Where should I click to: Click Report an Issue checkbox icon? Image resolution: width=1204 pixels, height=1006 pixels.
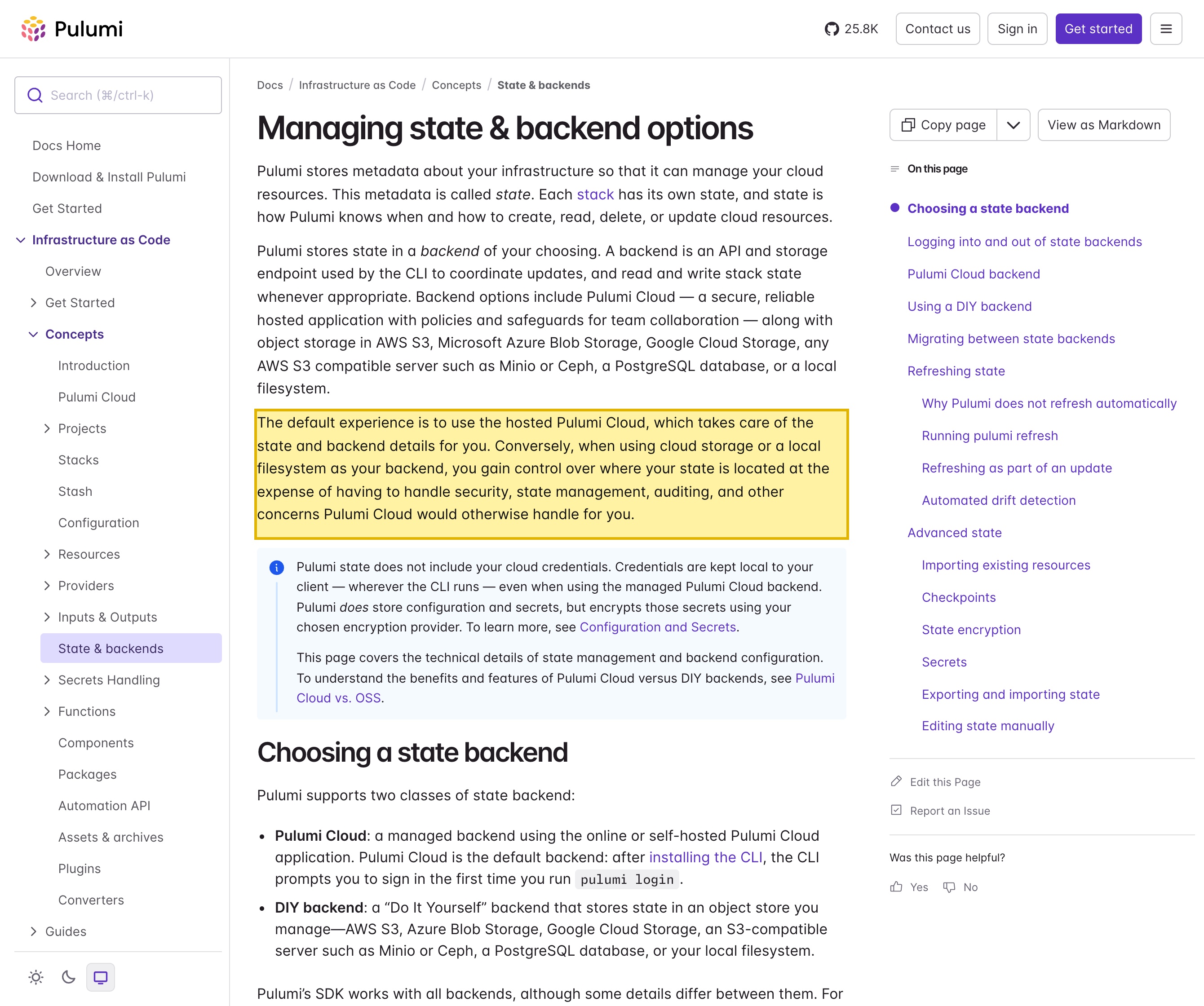point(896,810)
